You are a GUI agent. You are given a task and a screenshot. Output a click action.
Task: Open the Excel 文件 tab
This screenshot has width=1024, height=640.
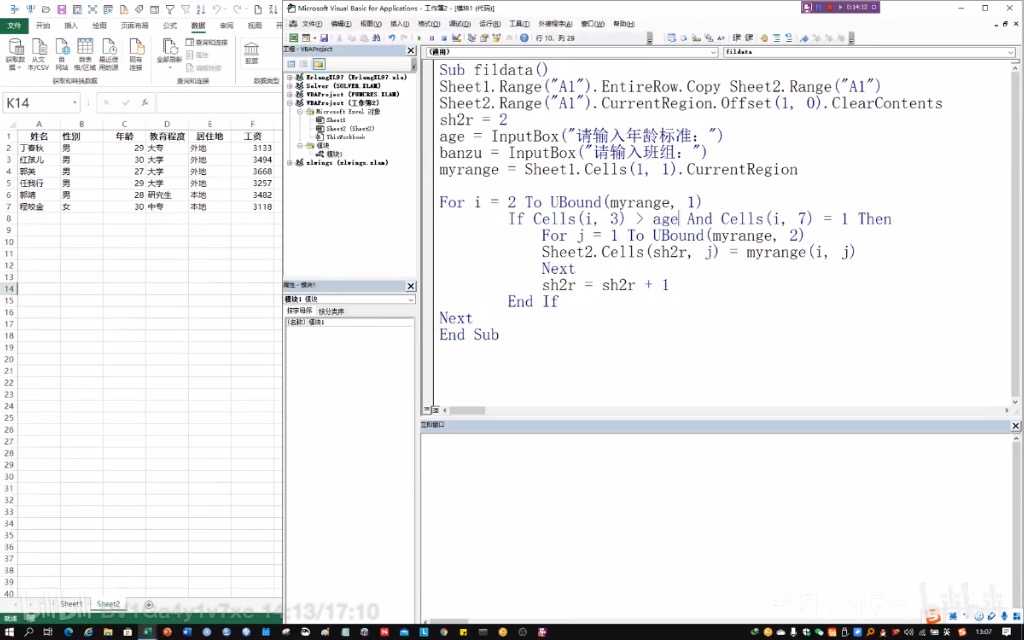pyautogui.click(x=14, y=25)
